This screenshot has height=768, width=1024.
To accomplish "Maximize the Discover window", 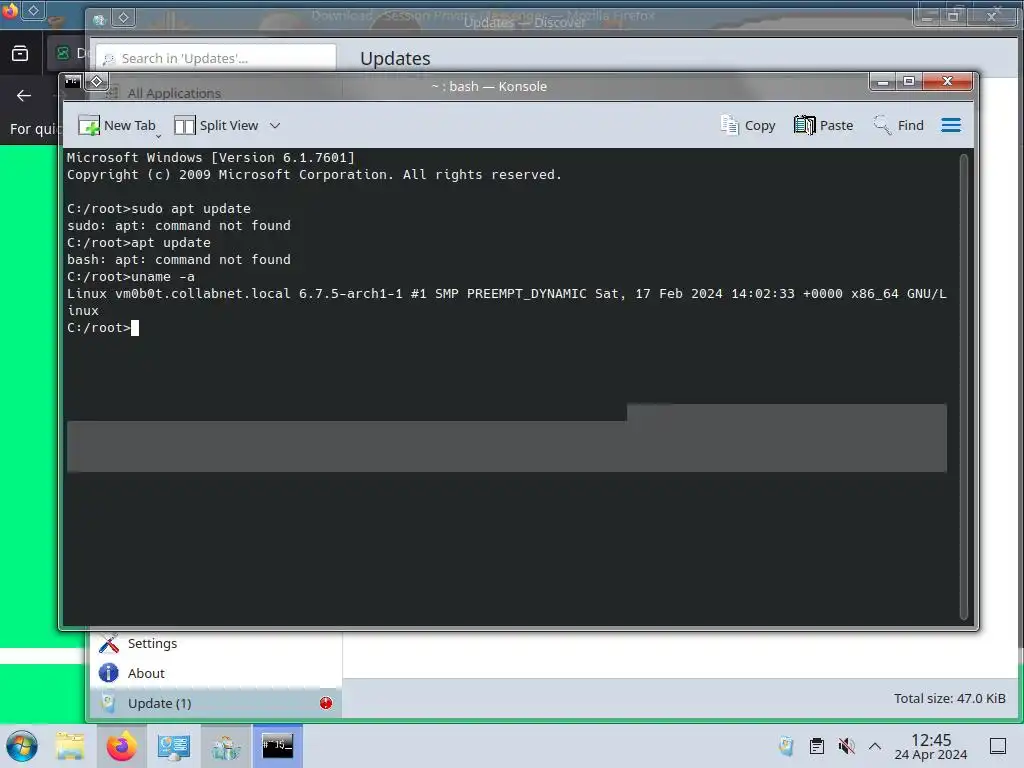I will (x=953, y=18).
